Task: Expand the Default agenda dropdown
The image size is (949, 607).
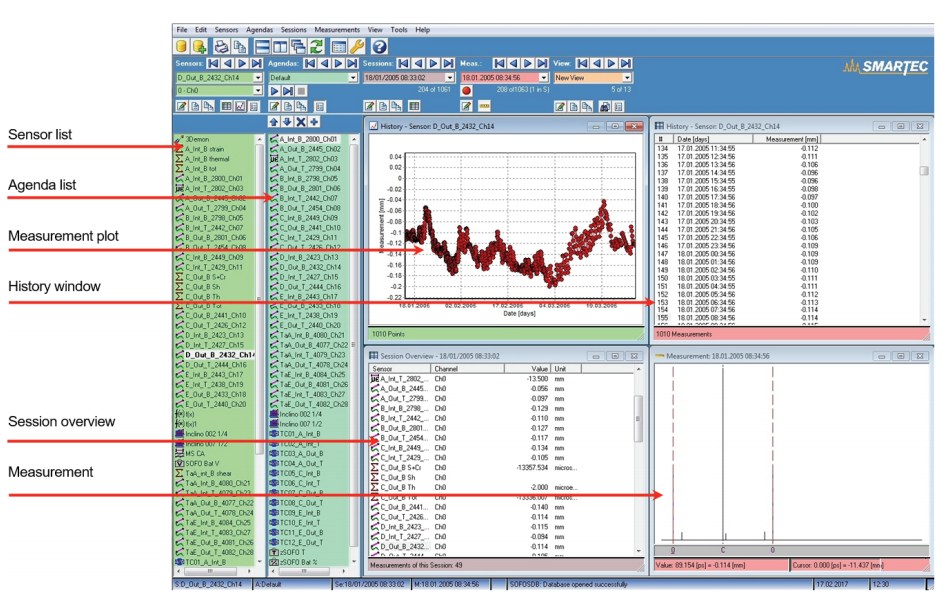Action: pyautogui.click(x=353, y=77)
